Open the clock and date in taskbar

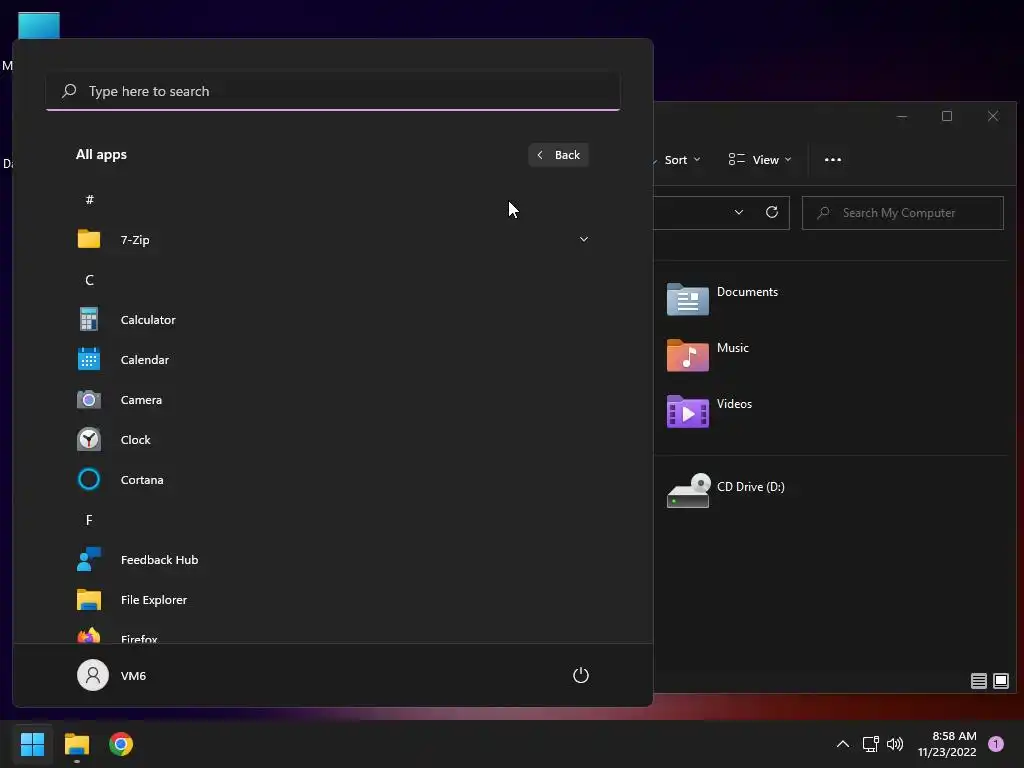click(947, 744)
